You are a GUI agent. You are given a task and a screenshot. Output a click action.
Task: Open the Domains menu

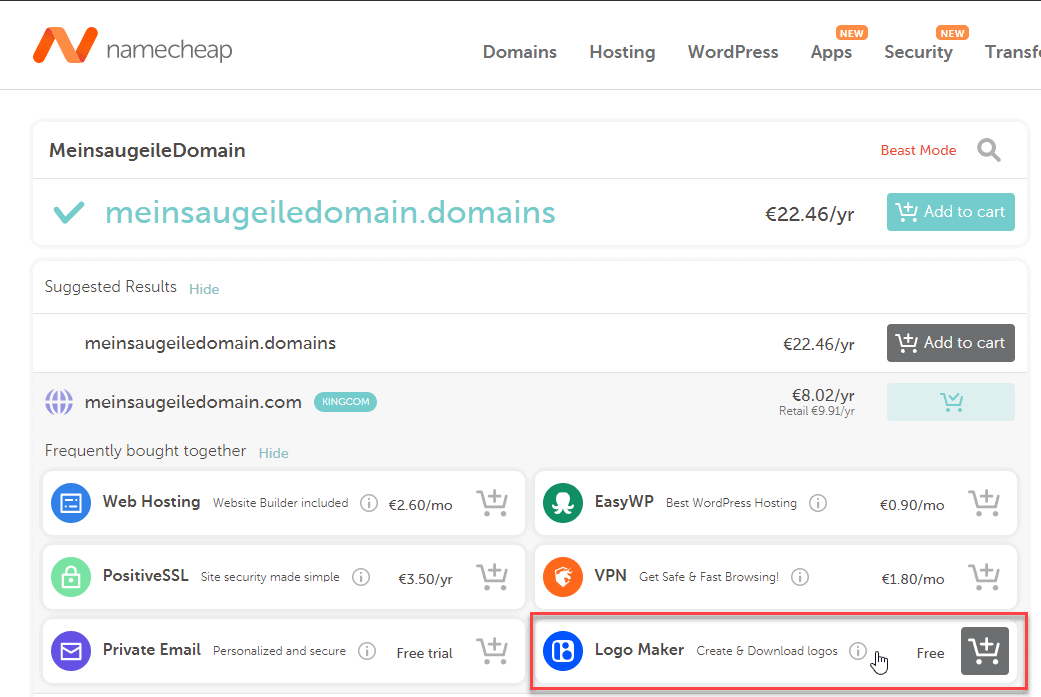click(x=519, y=52)
